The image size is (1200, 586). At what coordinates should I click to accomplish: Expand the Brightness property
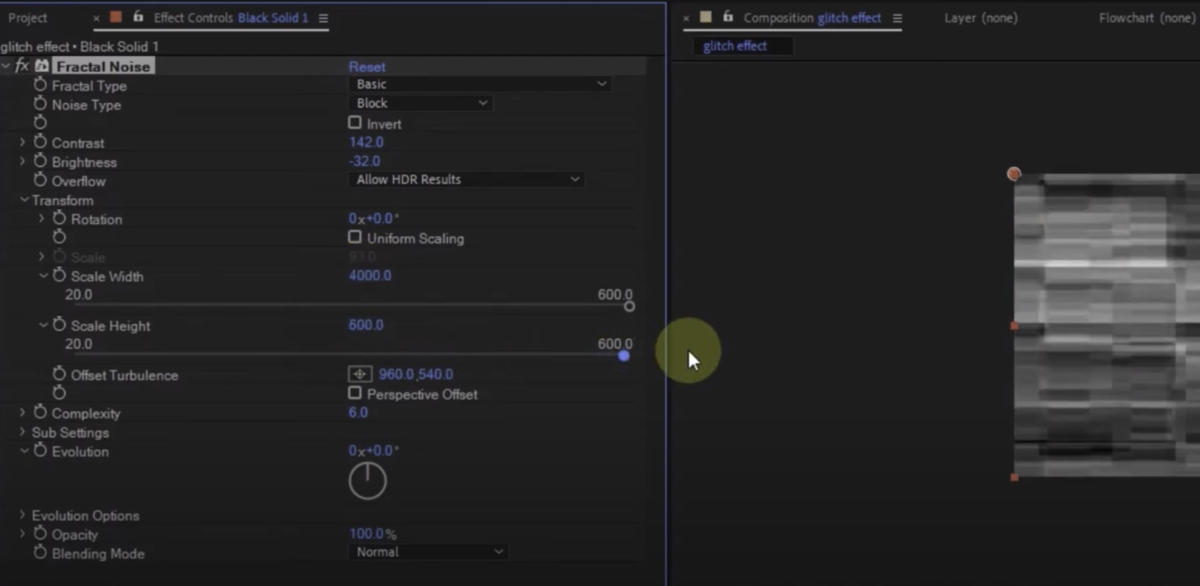click(23, 161)
